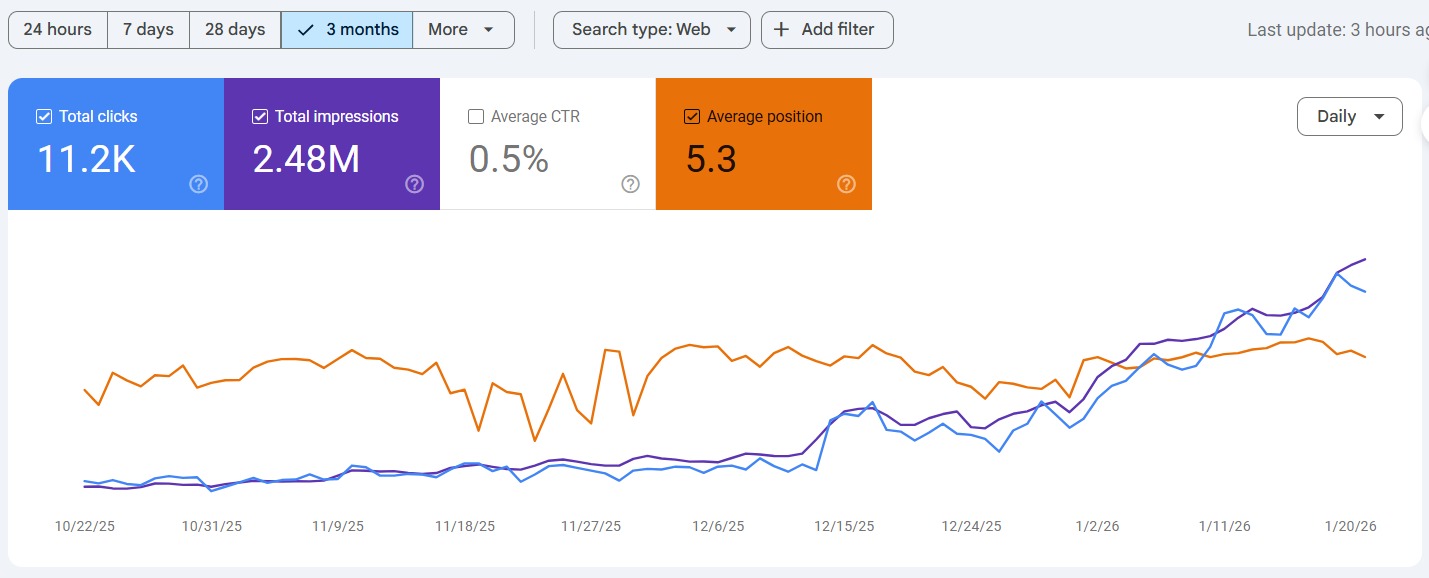Click help icon on Average position card
Screen dimensions: 1429x578
[x=846, y=184]
